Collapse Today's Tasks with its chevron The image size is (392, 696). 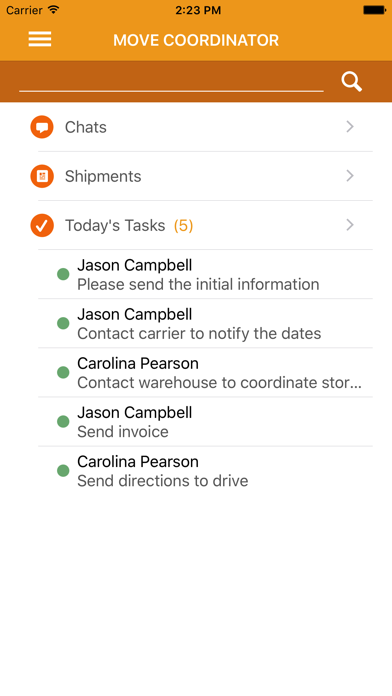click(350, 225)
